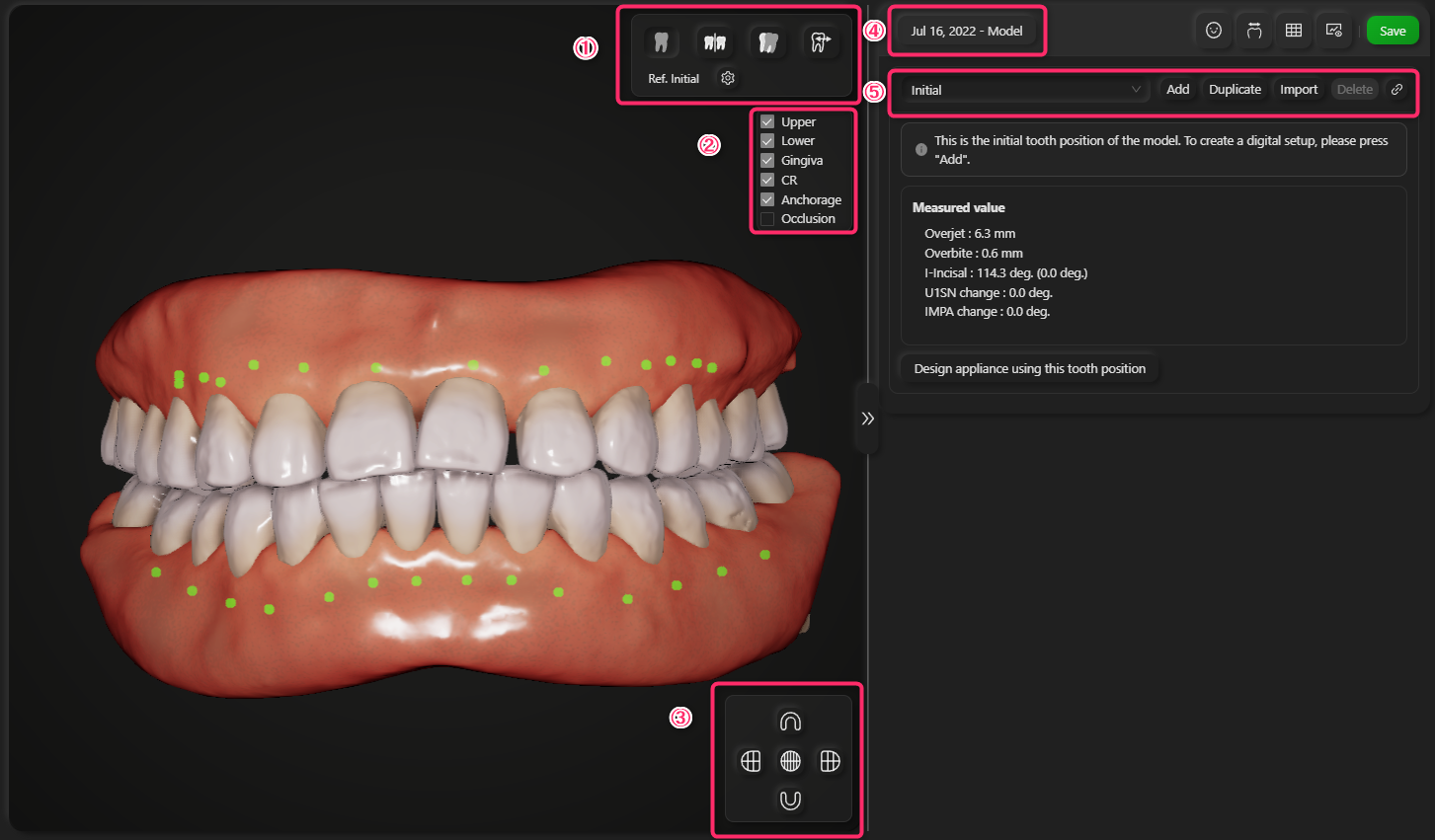This screenshot has height=840, width=1435.
Task: Disable the Anchorage checkbox
Action: pyautogui.click(x=767, y=199)
